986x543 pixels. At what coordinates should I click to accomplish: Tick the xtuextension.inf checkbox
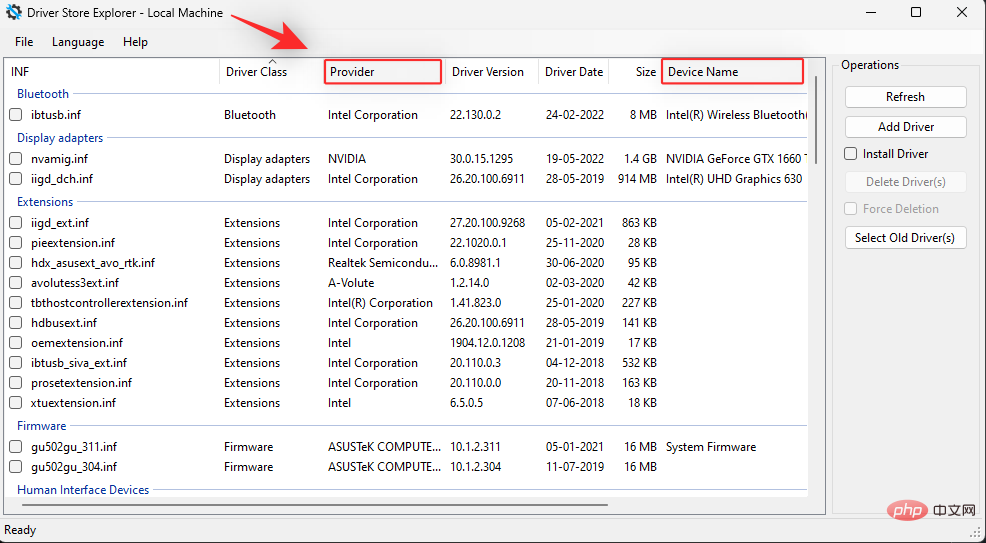pyautogui.click(x=16, y=403)
